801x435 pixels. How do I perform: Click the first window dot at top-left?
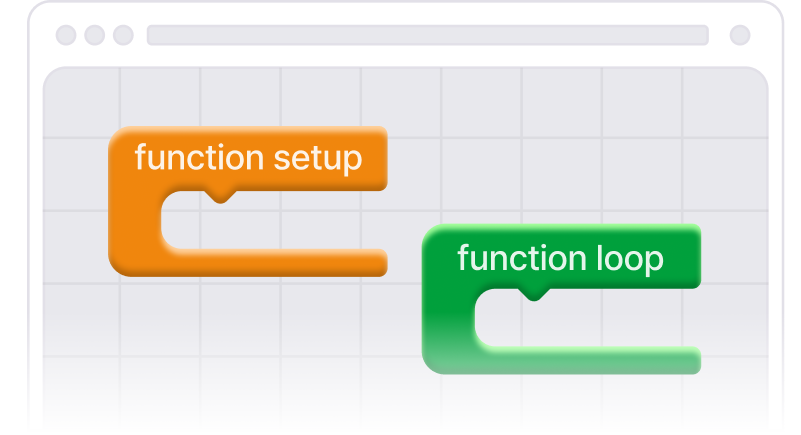66,36
